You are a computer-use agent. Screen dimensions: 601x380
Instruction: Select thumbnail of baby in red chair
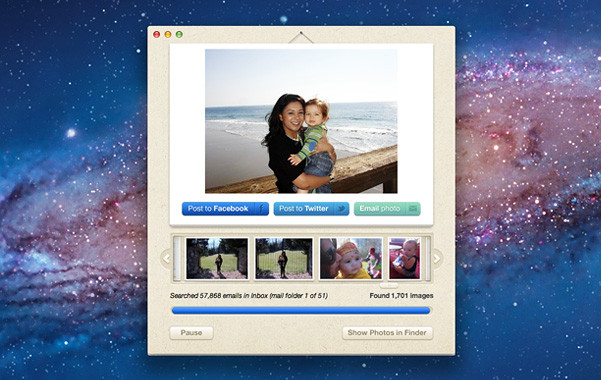(x=405, y=258)
